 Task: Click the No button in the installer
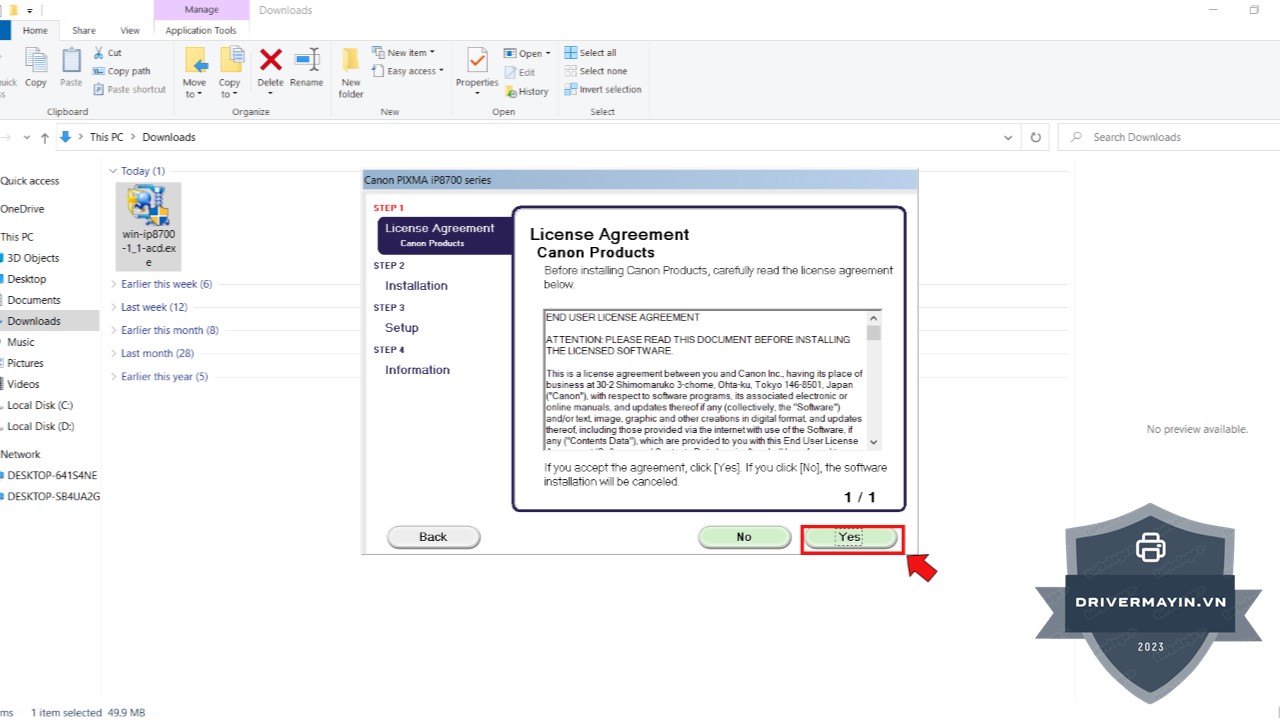[x=744, y=537]
